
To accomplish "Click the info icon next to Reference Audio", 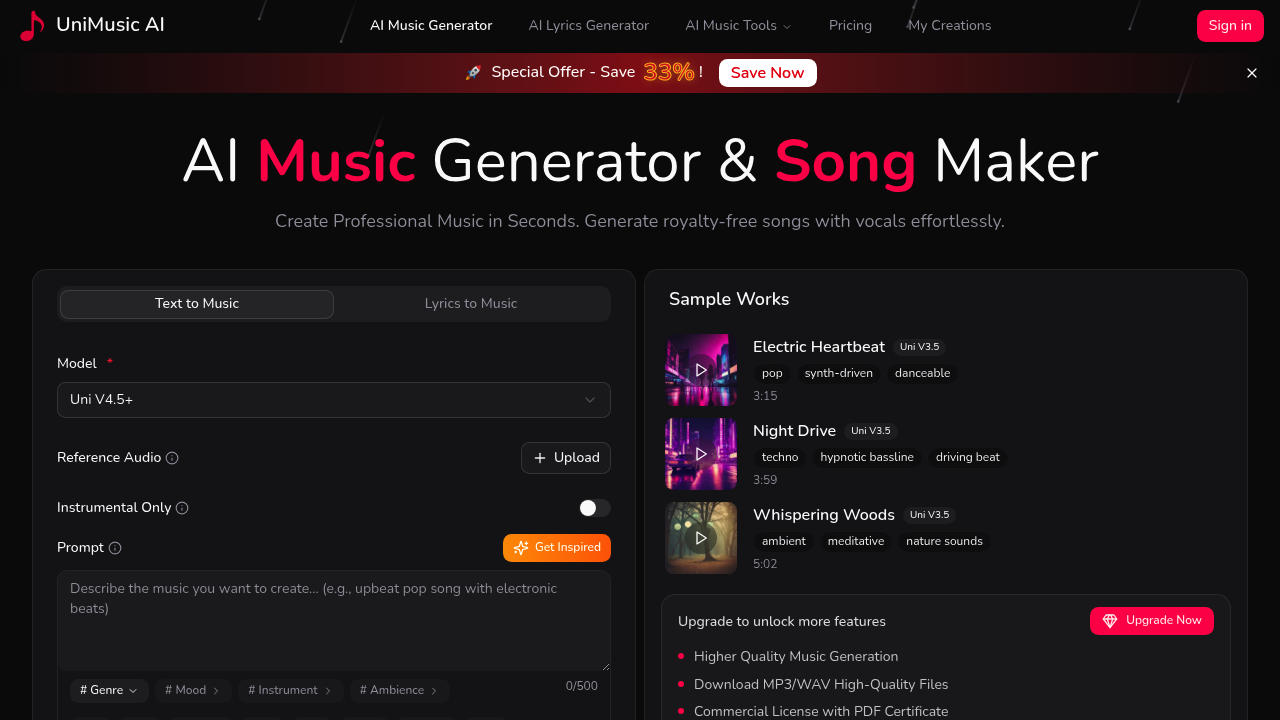I will pyautogui.click(x=172, y=457).
